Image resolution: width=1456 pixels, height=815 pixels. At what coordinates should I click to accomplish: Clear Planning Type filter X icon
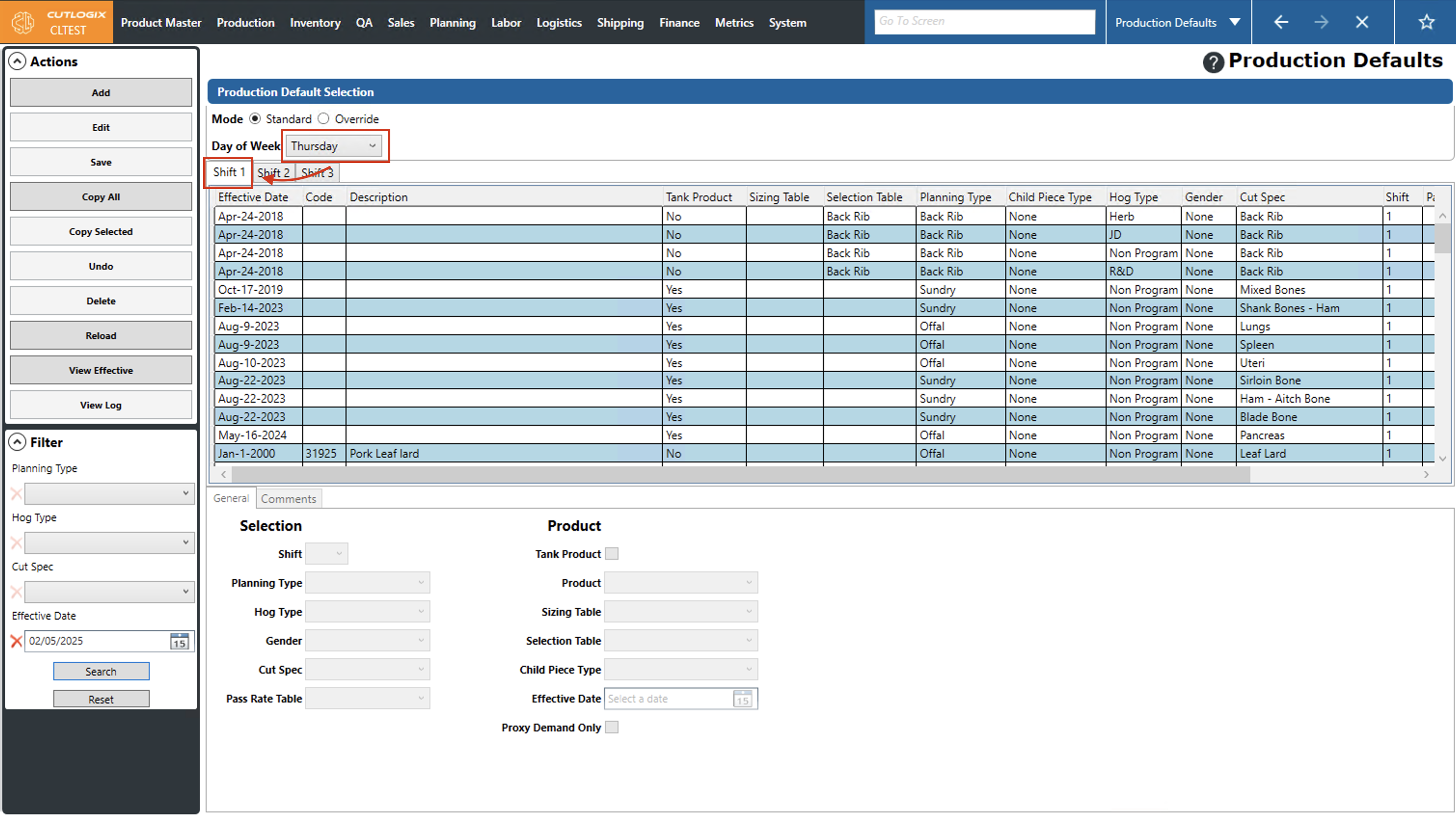(16, 494)
